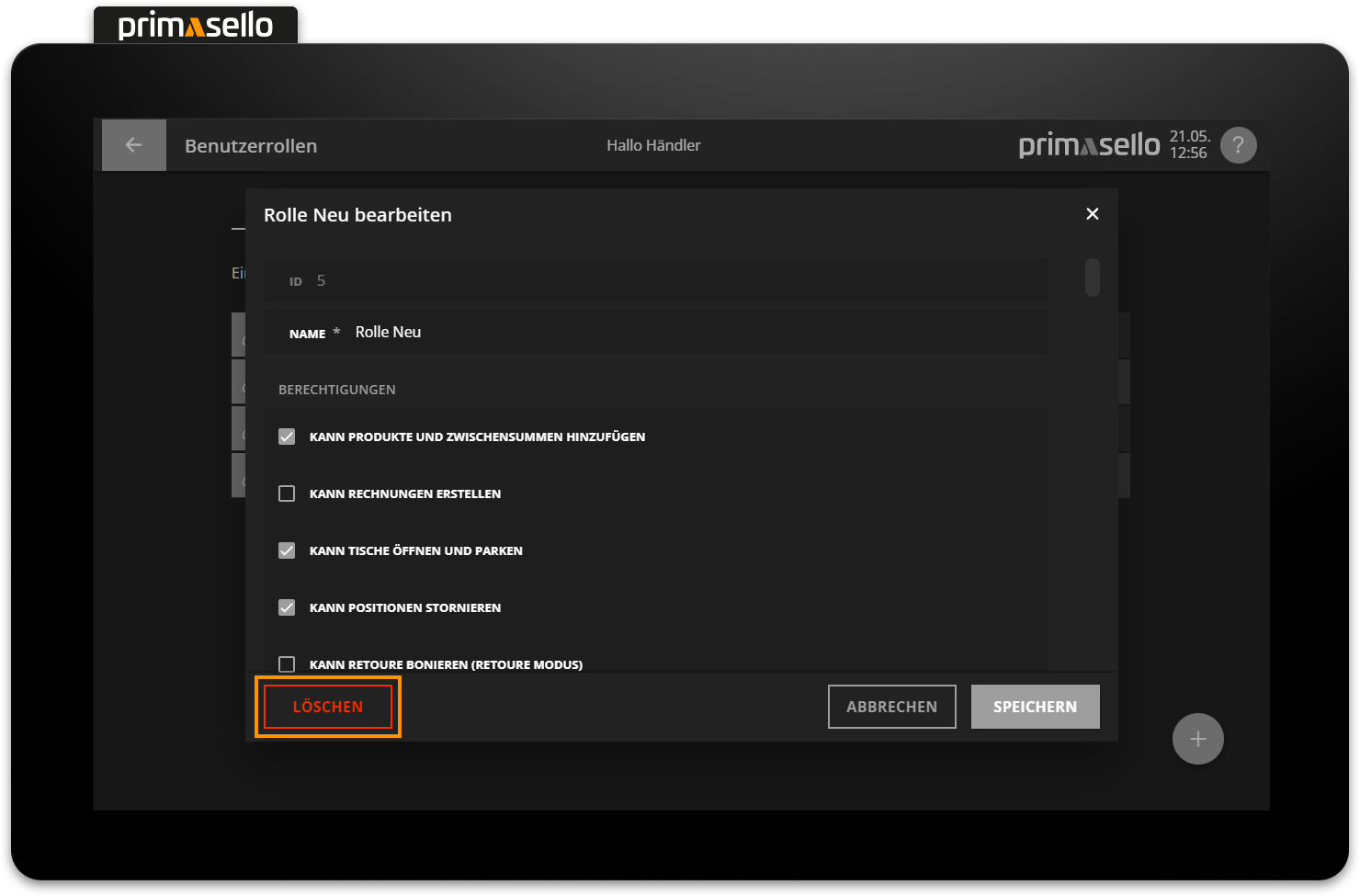
Task: Select the ID field showing 5
Action: [643, 281]
